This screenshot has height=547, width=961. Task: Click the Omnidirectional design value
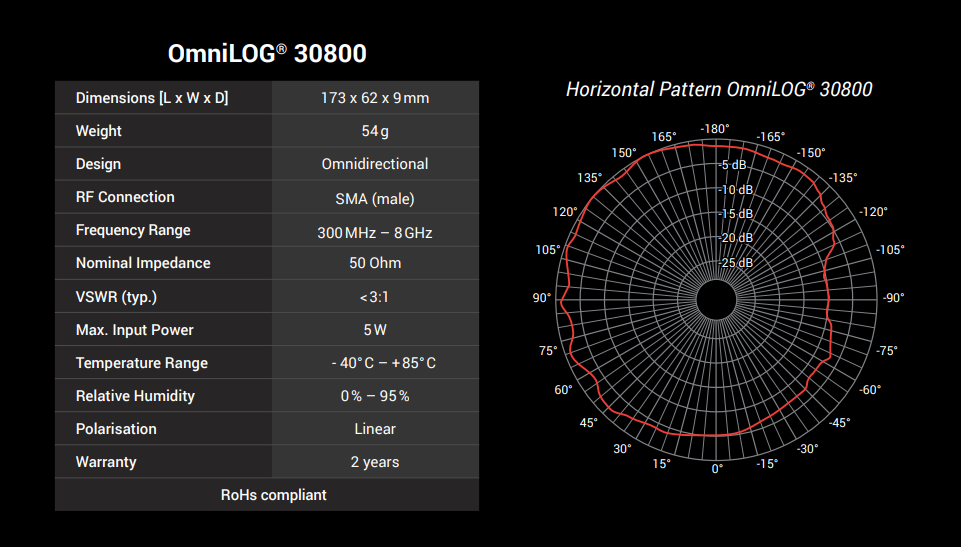click(375, 164)
